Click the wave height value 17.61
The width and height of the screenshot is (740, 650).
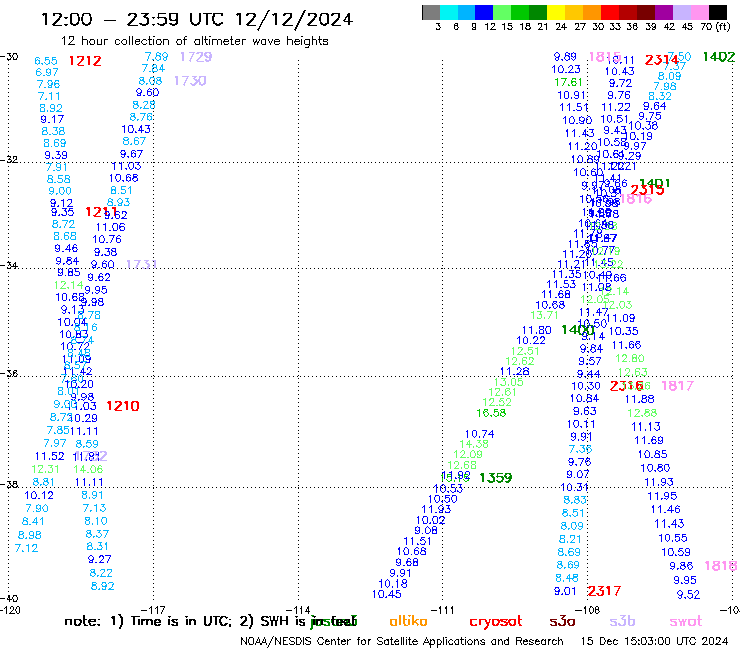pos(568,82)
